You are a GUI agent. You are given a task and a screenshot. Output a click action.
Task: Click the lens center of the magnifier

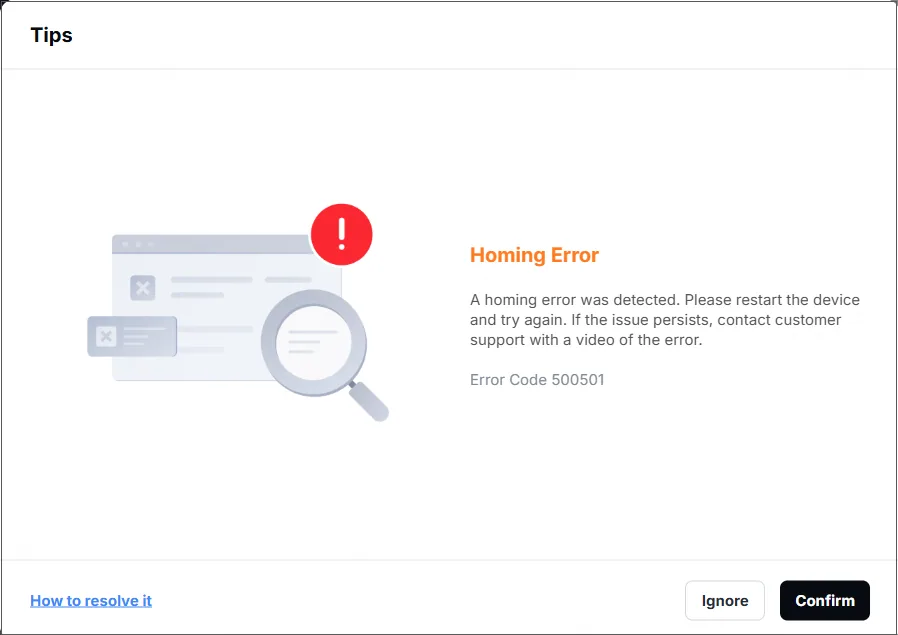pyautogui.click(x=313, y=342)
